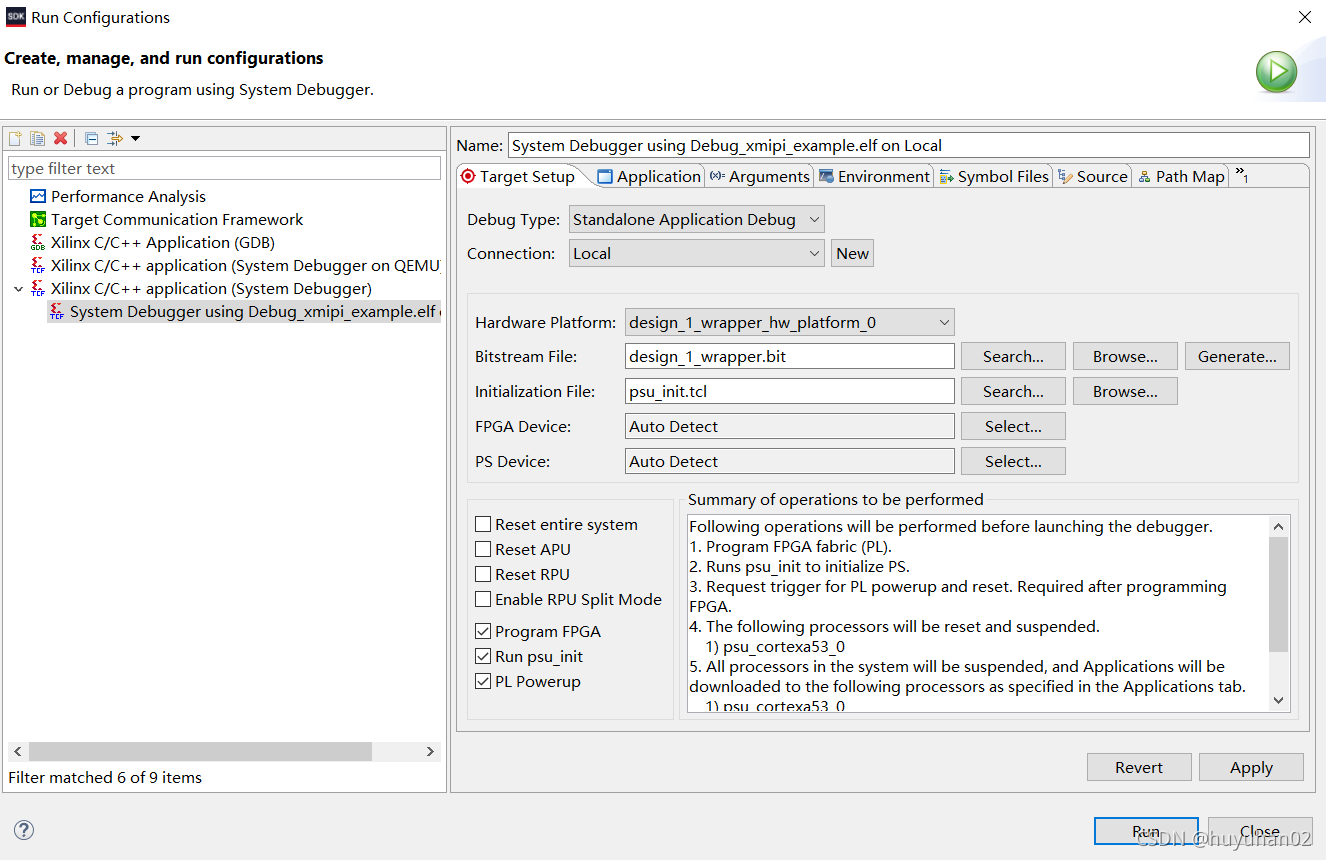Viewport: 1326px width, 860px height.
Task: Click the Debug_xmipi_example.elf configuration TCF icon
Action: click(57, 312)
